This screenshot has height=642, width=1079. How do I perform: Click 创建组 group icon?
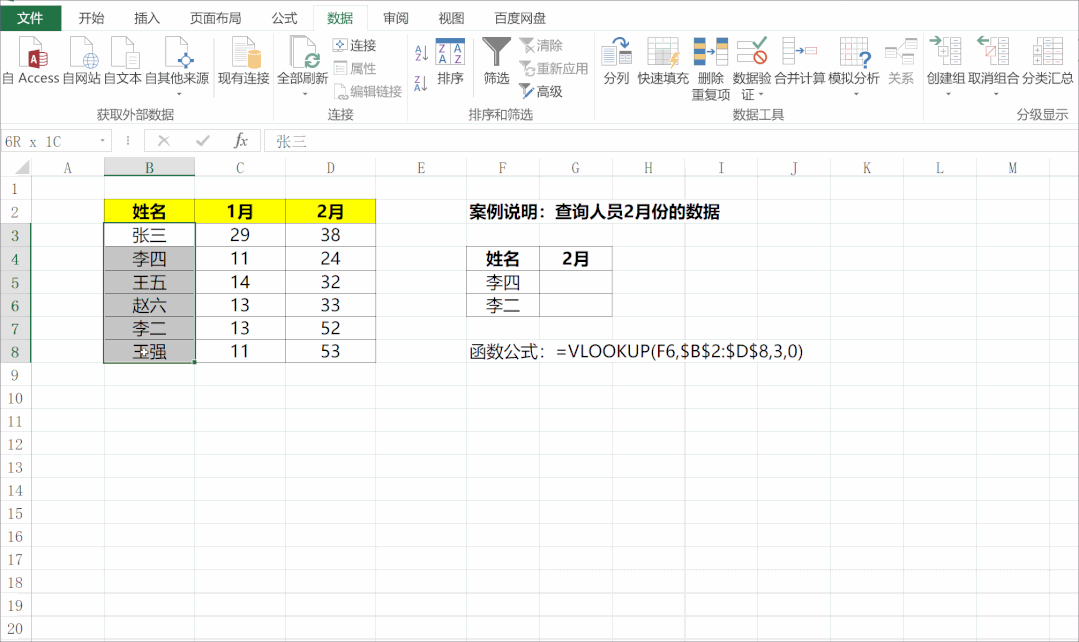[x=946, y=54]
